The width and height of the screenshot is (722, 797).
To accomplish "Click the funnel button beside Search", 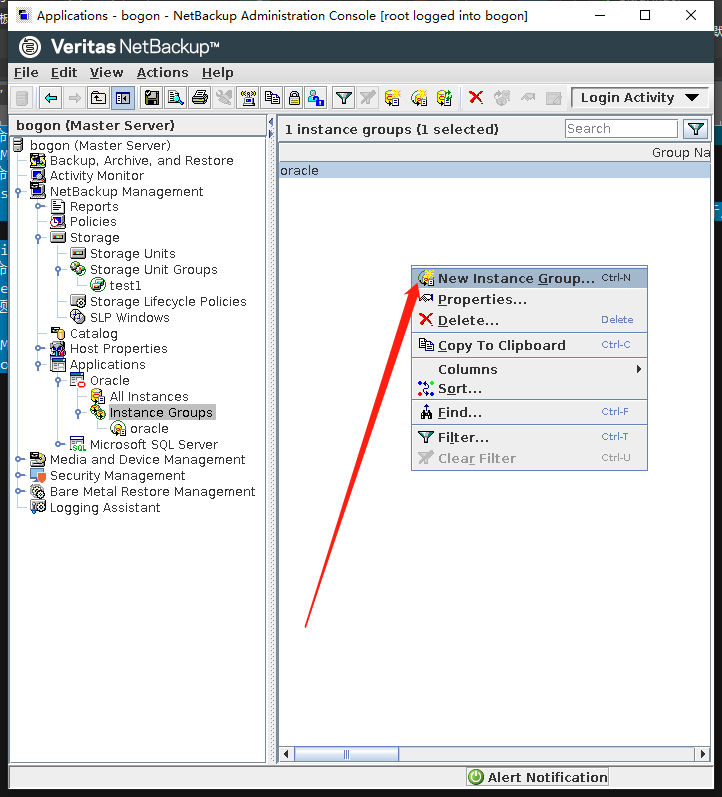I will coord(696,129).
